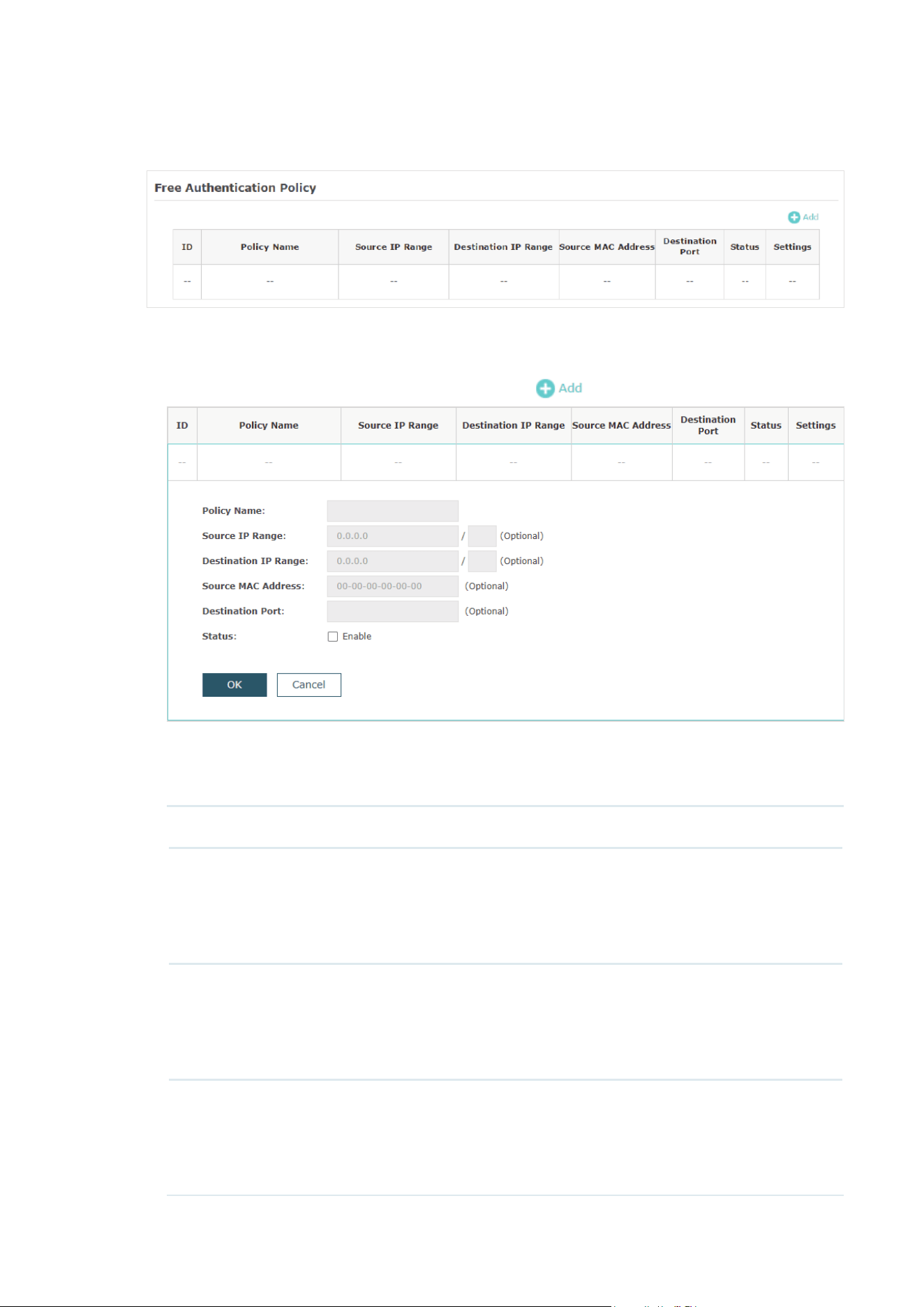924x1307 pixels.
Task: Click Destination IP Range header in upper table
Action: [503, 247]
